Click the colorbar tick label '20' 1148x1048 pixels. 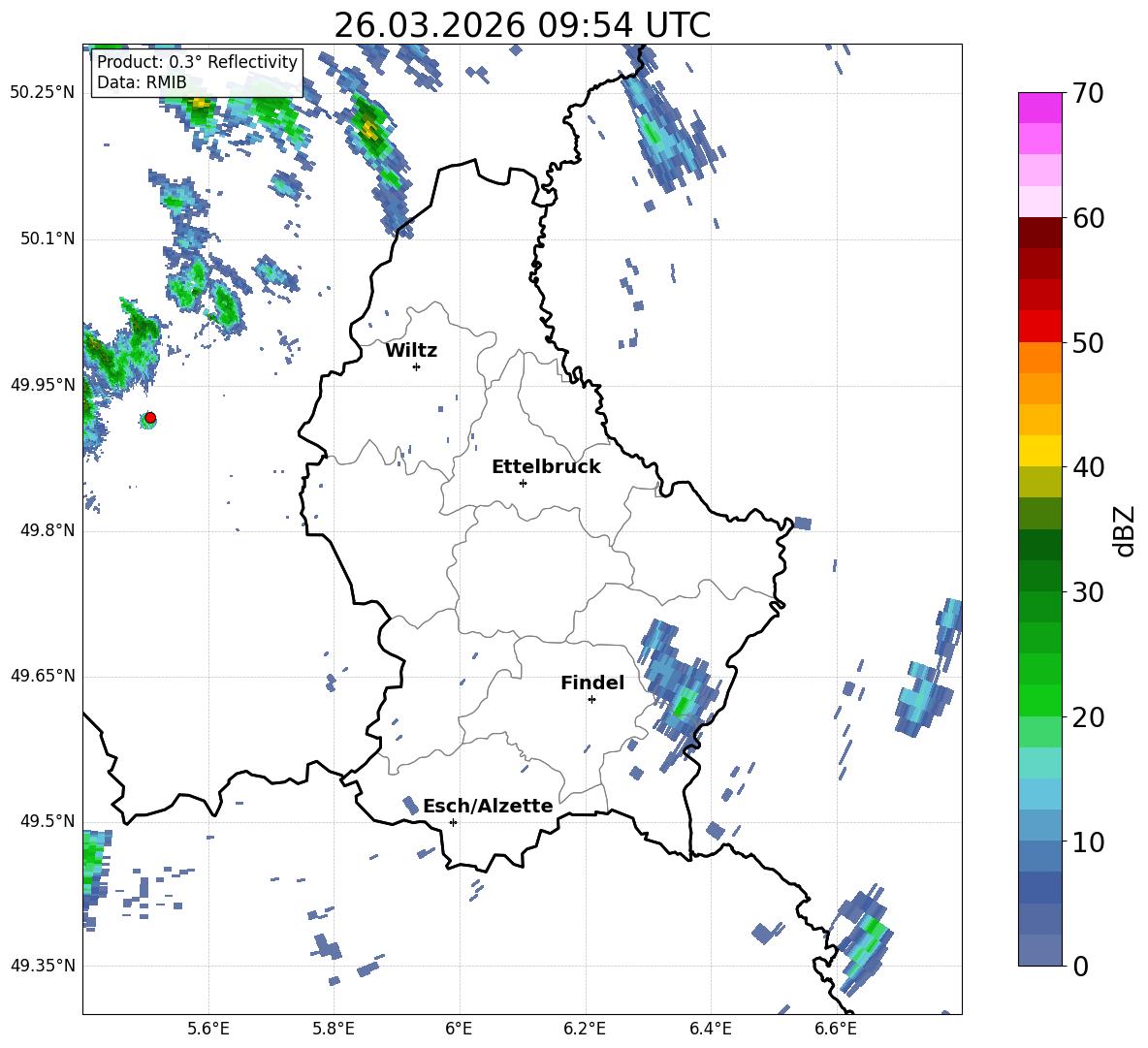[1088, 717]
